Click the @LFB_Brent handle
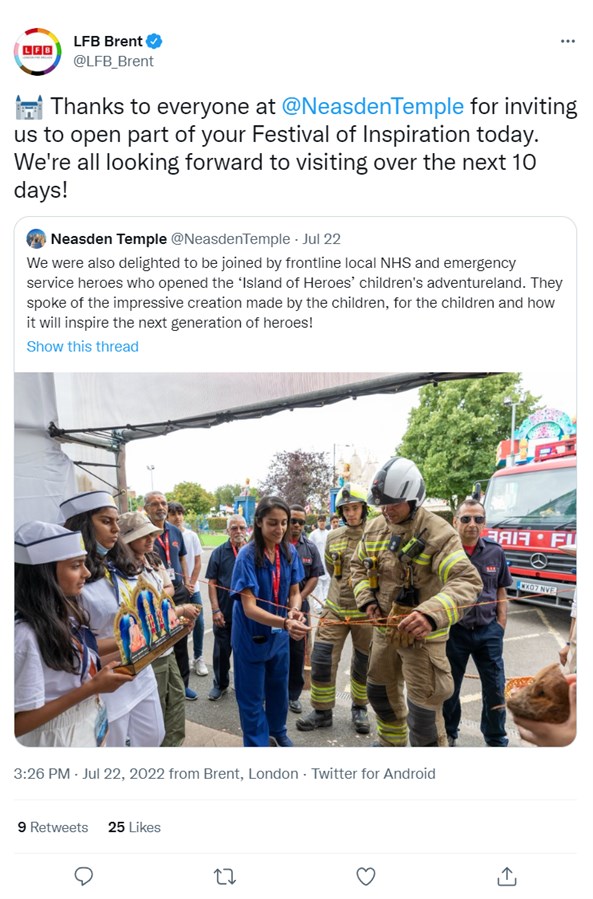Viewport: 593px width, 899px height. click(x=113, y=61)
